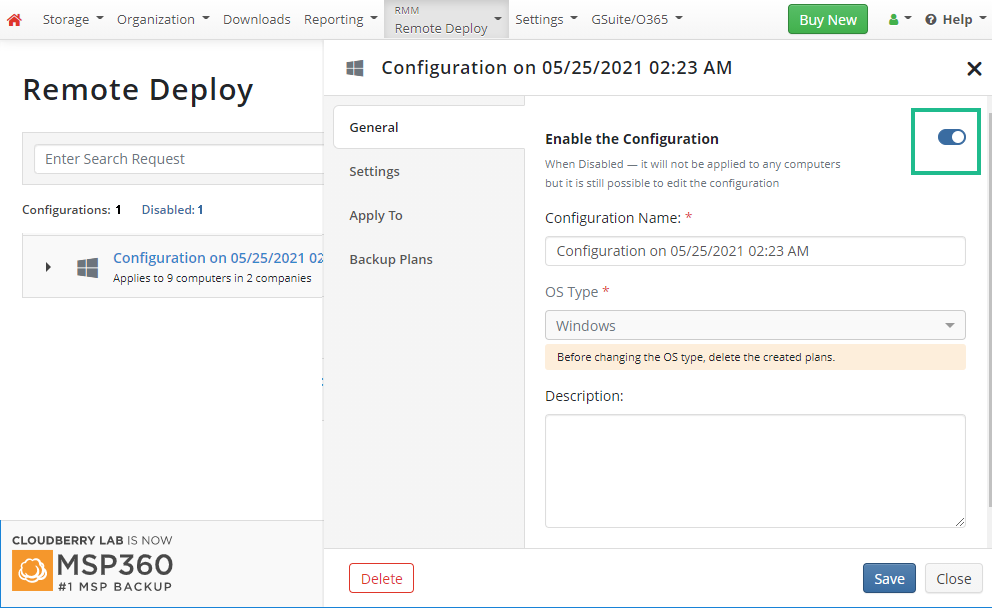Expand the configuration row arrow
The width and height of the screenshot is (992, 608).
pos(48,267)
